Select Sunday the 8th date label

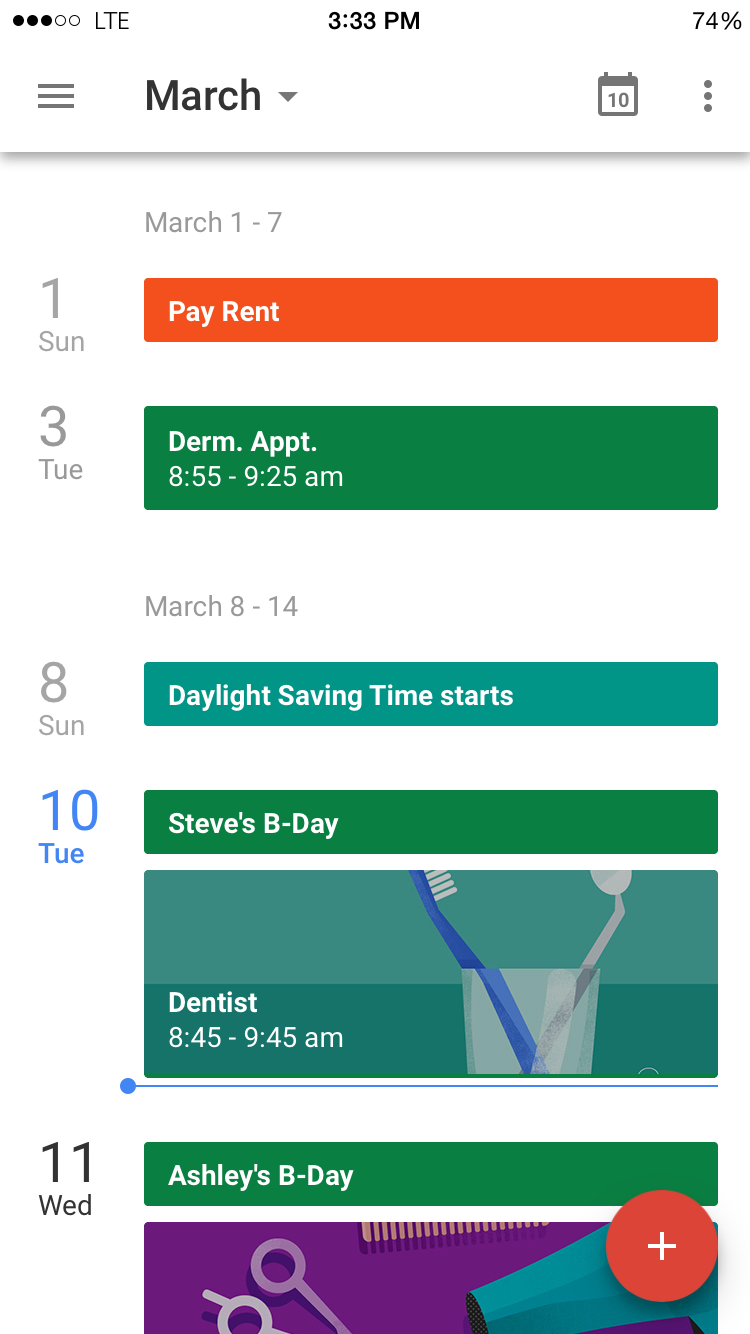click(x=60, y=698)
